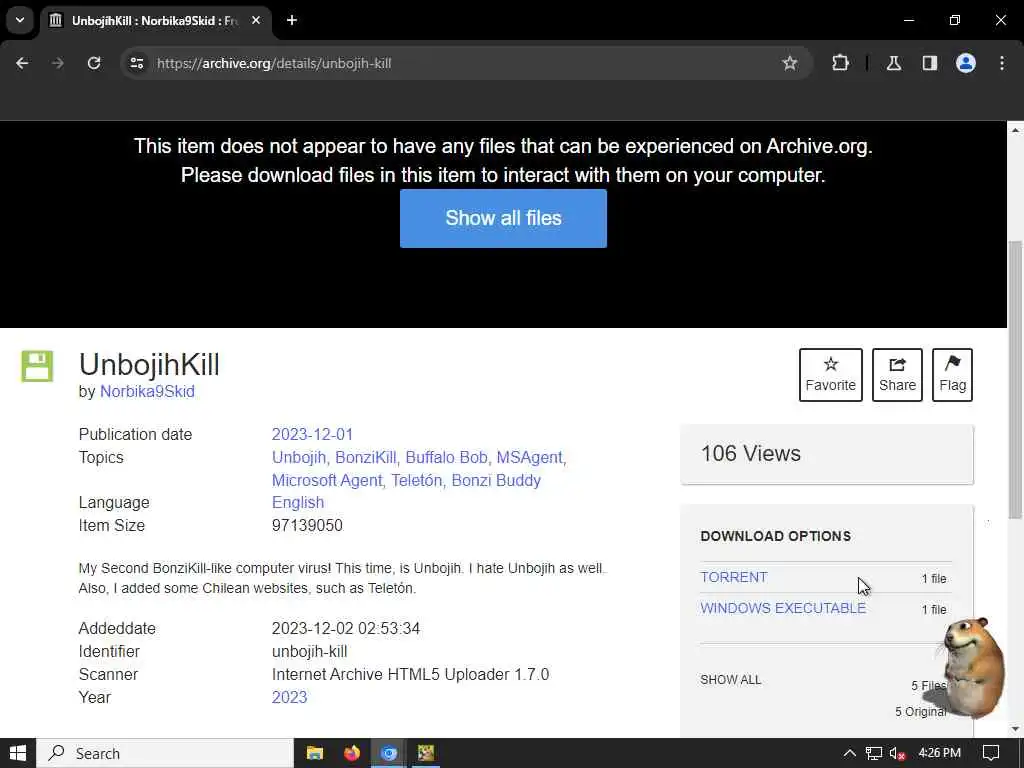Screen dimensions: 1024x768
Task: Click the Show all files button
Action: pos(503,218)
